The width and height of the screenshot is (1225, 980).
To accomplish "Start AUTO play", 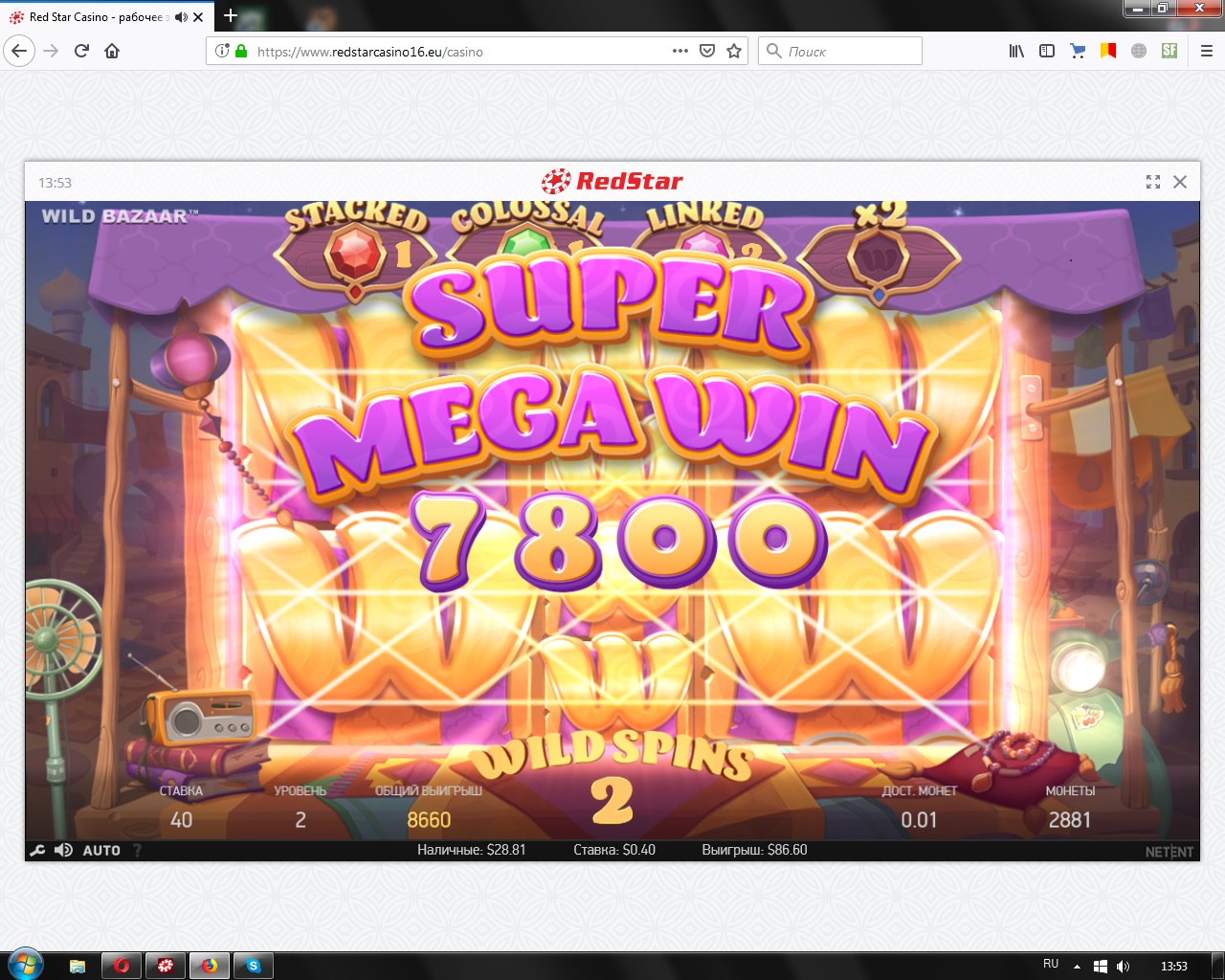I will tap(101, 850).
